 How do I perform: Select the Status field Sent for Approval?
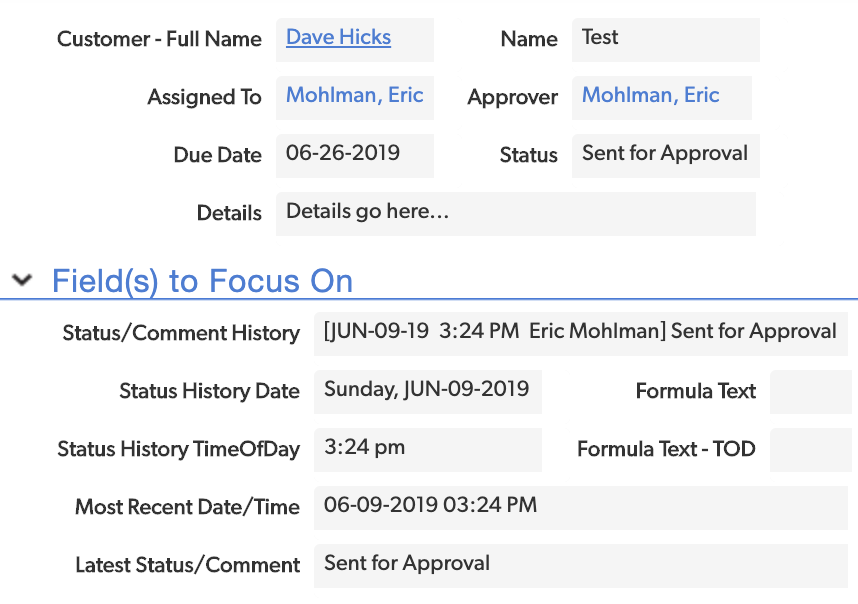coord(665,156)
